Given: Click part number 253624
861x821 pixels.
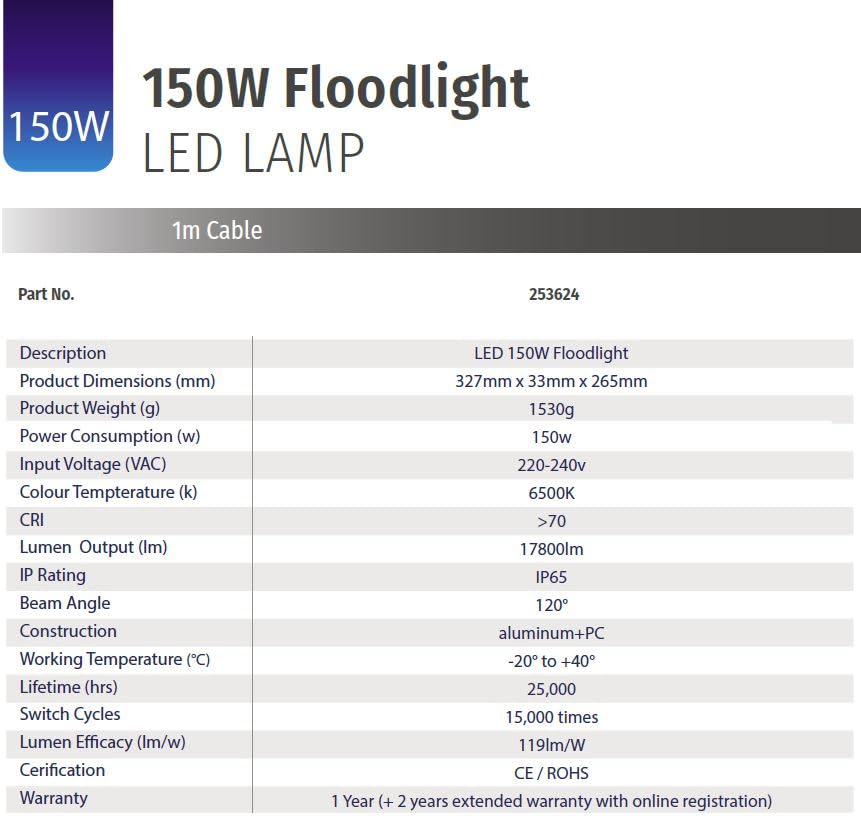Looking at the screenshot, I should pos(553,295).
